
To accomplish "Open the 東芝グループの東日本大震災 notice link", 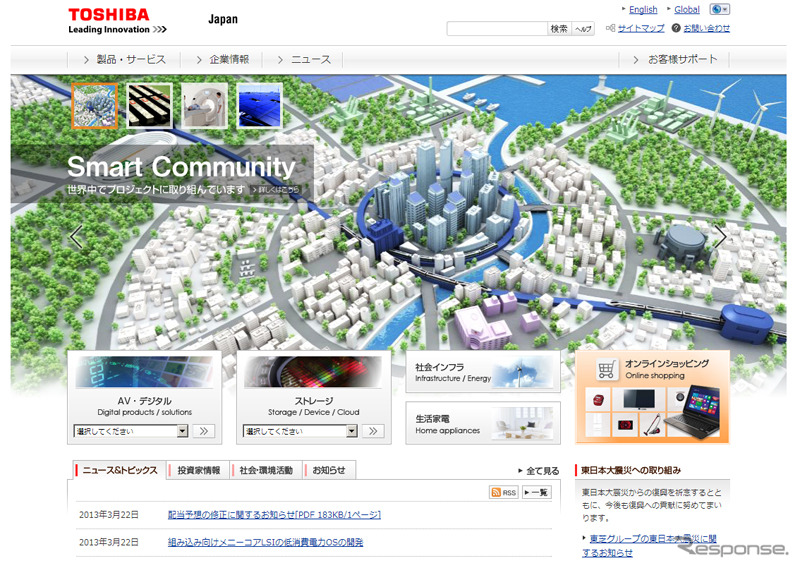I will [x=649, y=546].
